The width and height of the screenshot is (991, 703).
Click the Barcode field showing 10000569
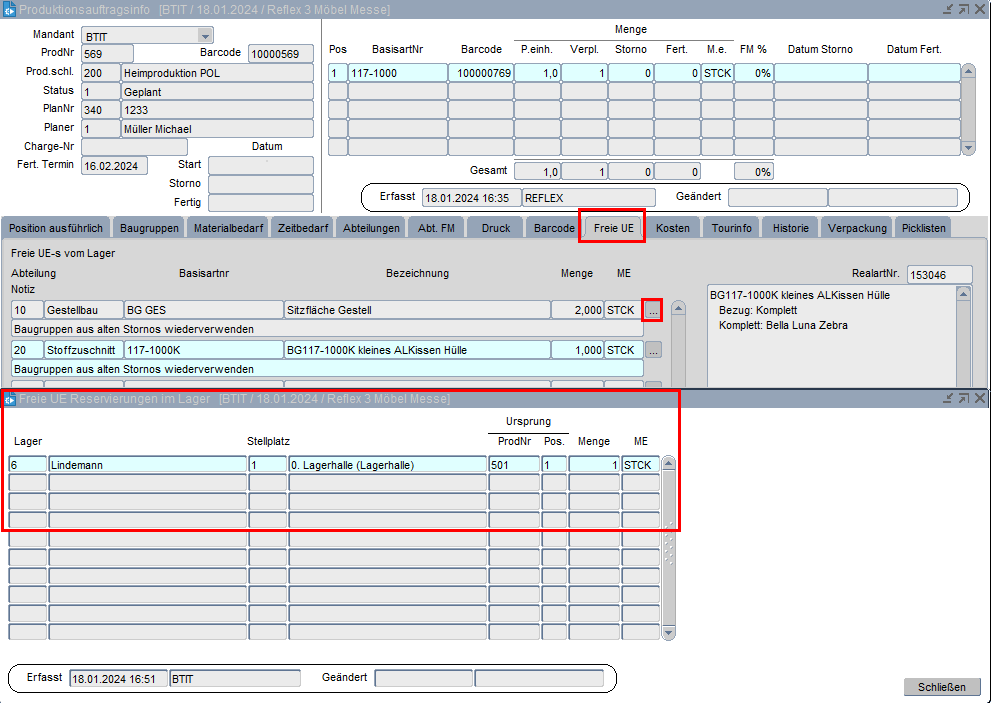point(281,54)
